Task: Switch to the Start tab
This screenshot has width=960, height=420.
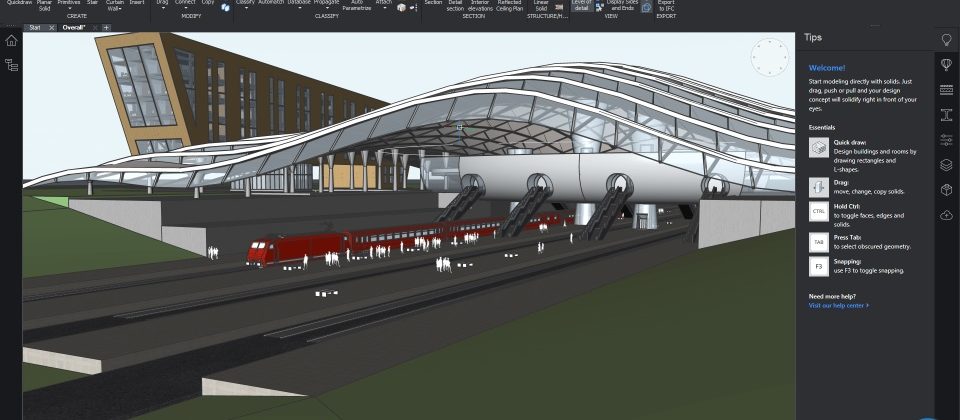Action: pos(35,27)
